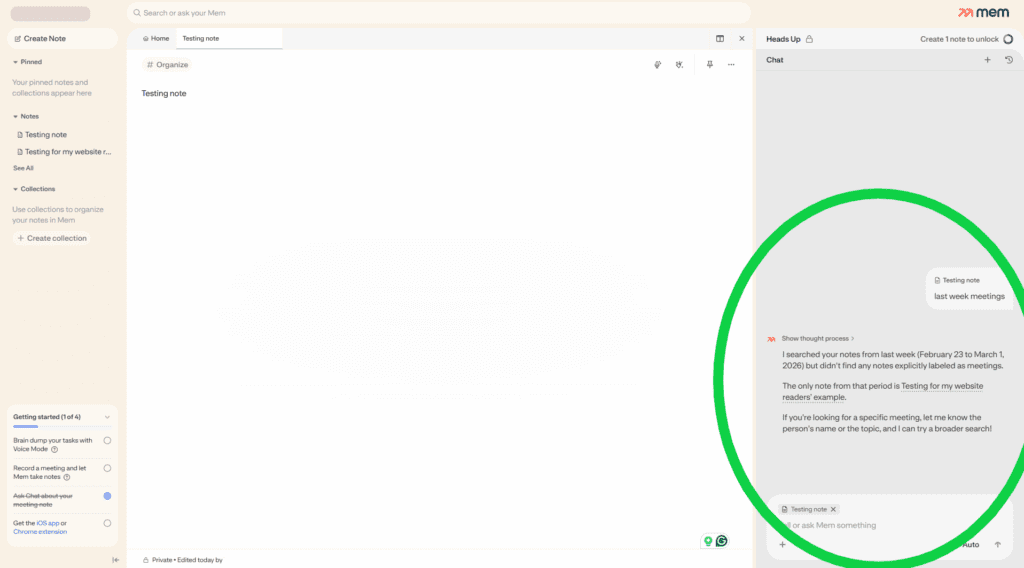Viewport: 1024px width, 568px height.
Task: Click the Getting started progress bar
Action: [x=62, y=426]
